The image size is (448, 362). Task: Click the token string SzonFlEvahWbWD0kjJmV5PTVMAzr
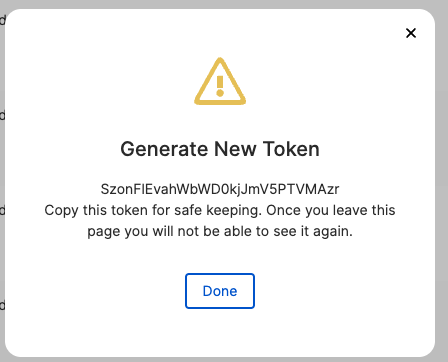[x=220, y=189]
